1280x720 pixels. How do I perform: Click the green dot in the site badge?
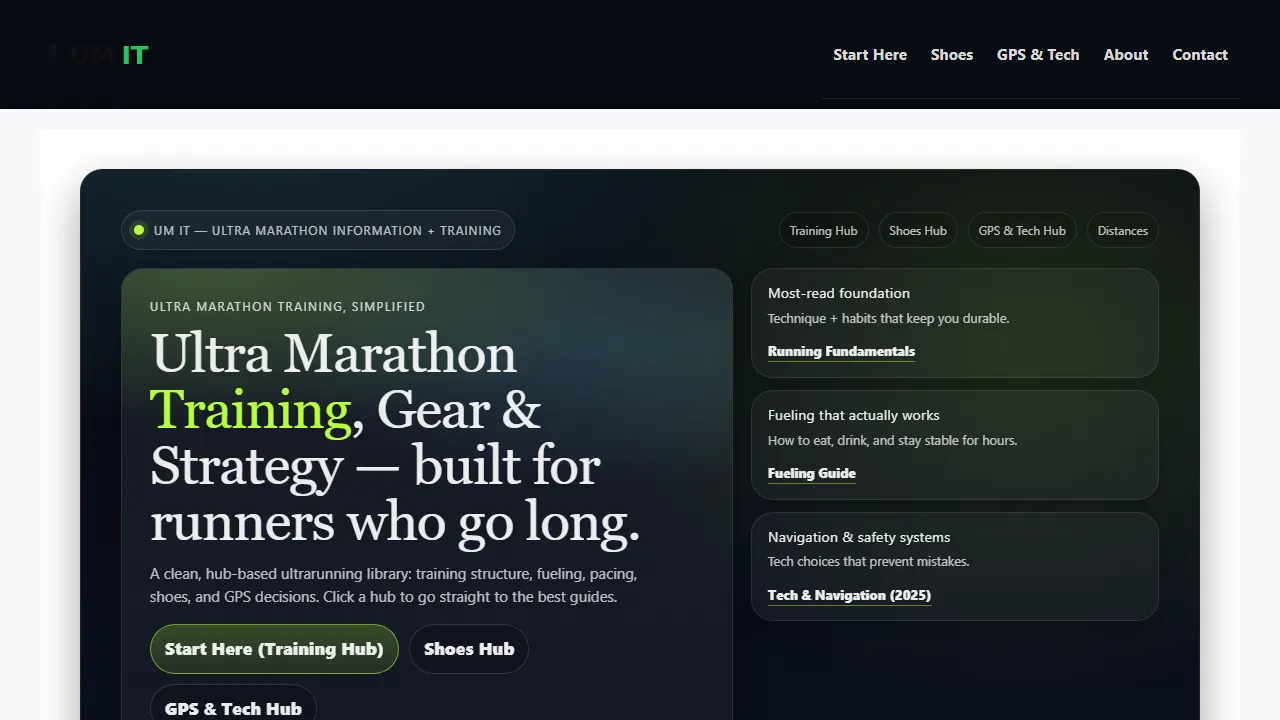coord(139,230)
